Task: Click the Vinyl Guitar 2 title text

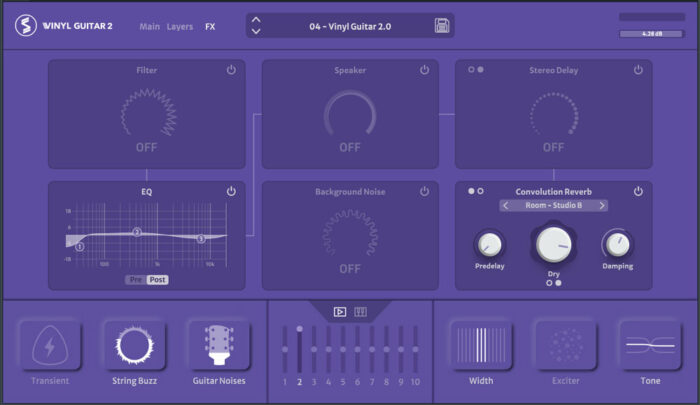Action: (x=77, y=26)
